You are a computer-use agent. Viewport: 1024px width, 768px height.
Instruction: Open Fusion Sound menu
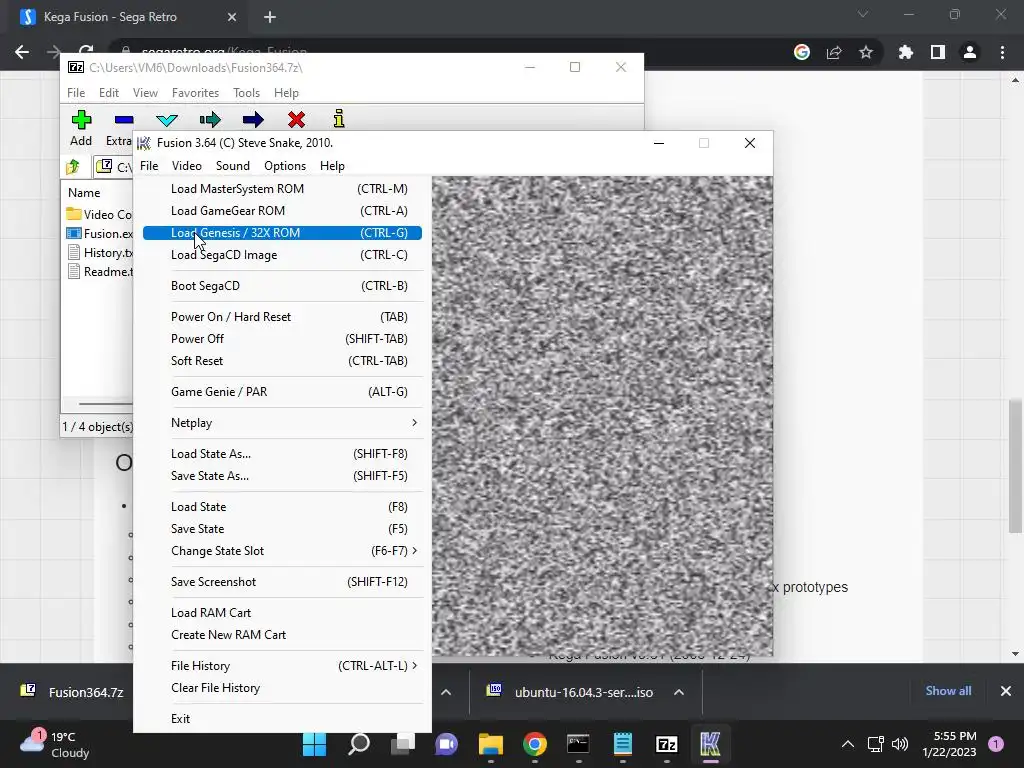click(x=232, y=166)
